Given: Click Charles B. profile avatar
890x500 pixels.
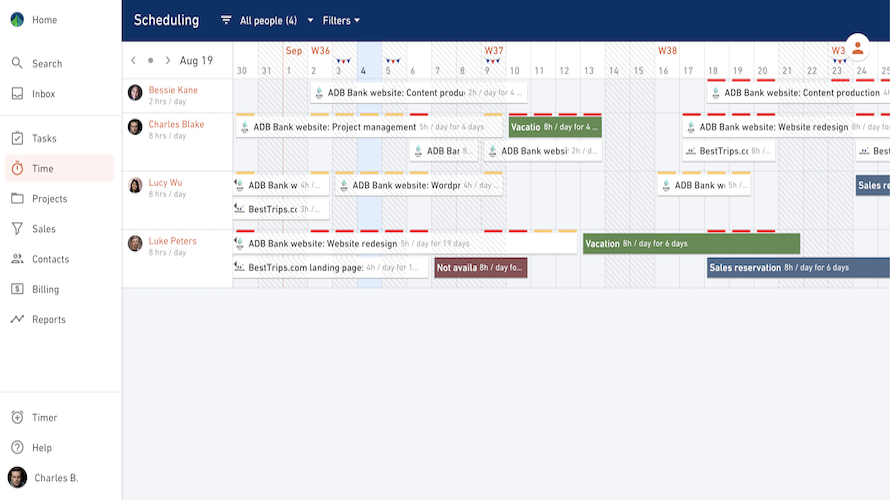Looking at the screenshot, I should tap(17, 477).
